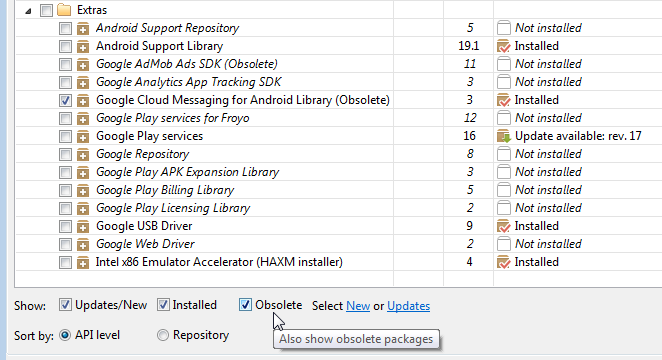Click the not installed icon for Google Play Billing Library
The height and width of the screenshot is (360, 662).
click(x=504, y=190)
